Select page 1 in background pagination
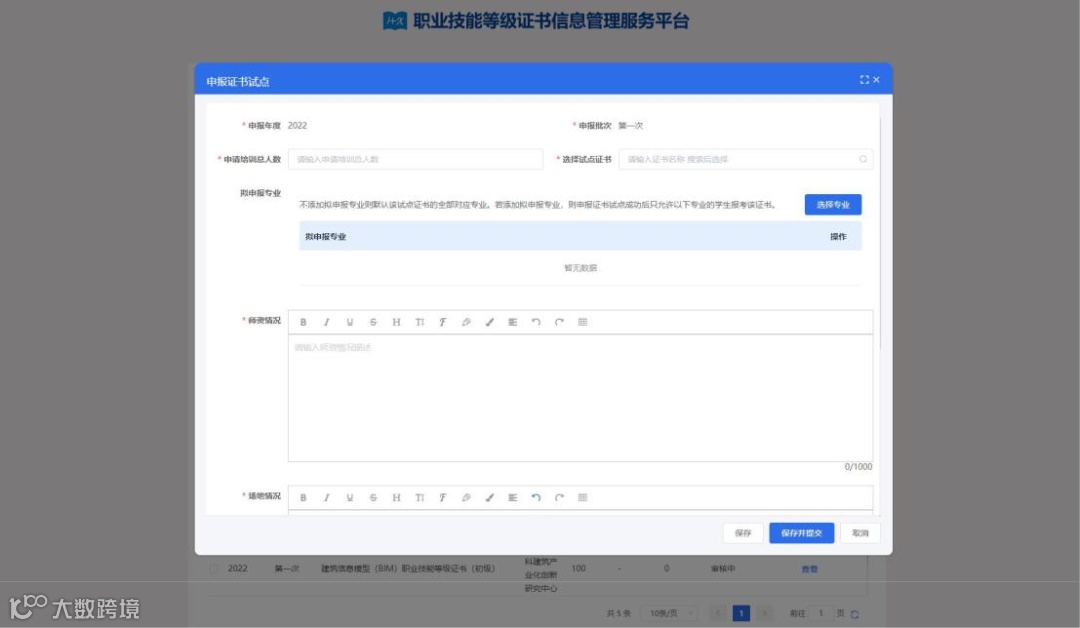Viewport: 1080px width, 628px height. [x=741, y=613]
